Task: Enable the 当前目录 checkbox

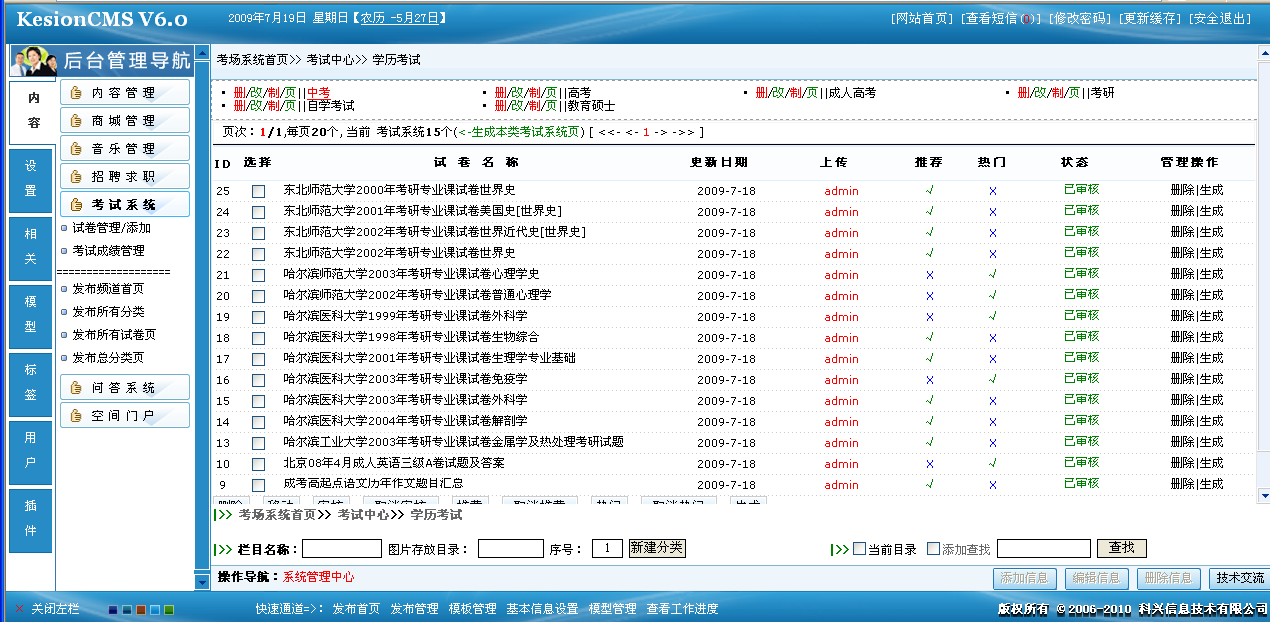Action: 859,549
